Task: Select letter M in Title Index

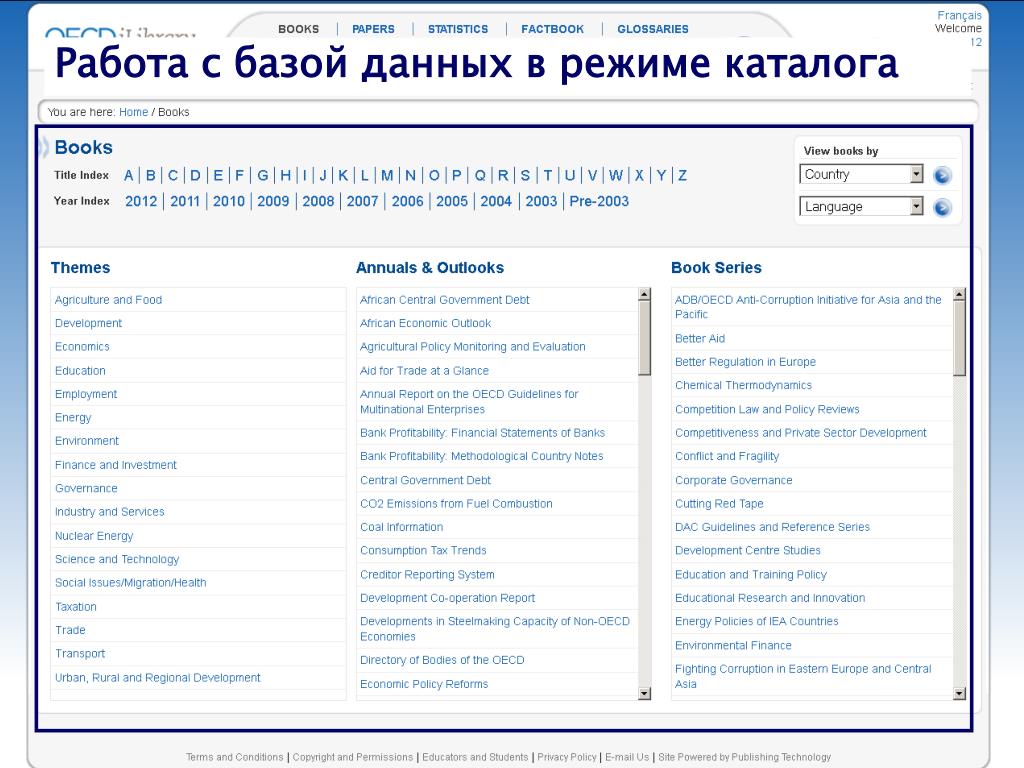Action: [x=387, y=175]
